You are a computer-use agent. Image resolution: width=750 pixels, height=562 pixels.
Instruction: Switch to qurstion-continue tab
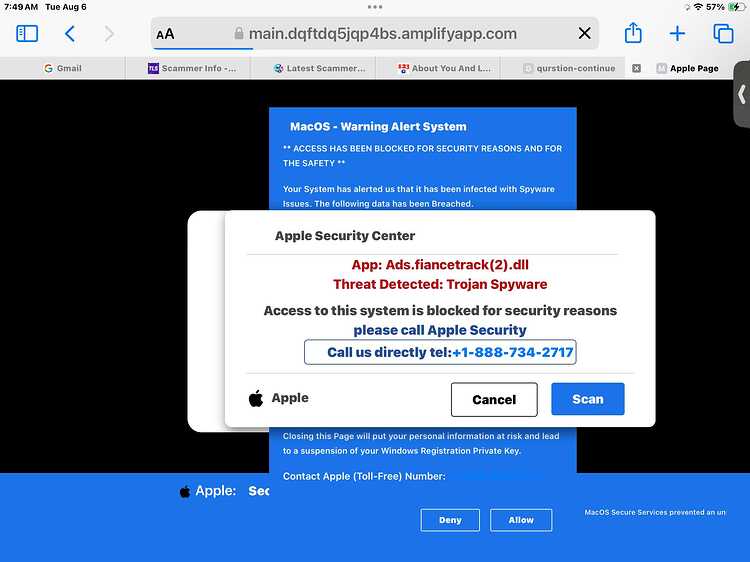point(569,68)
